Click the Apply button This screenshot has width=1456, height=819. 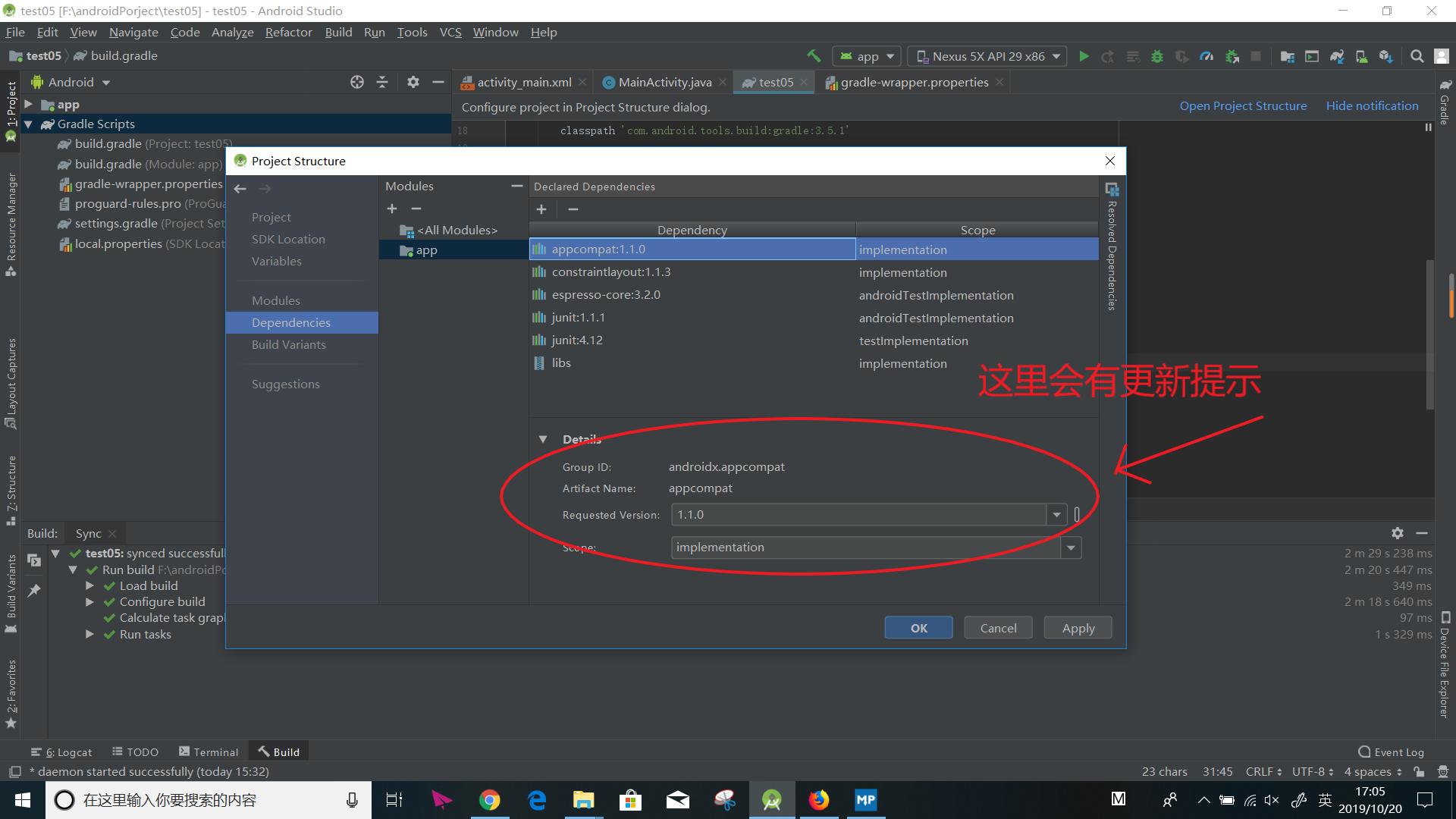pos(1078,628)
